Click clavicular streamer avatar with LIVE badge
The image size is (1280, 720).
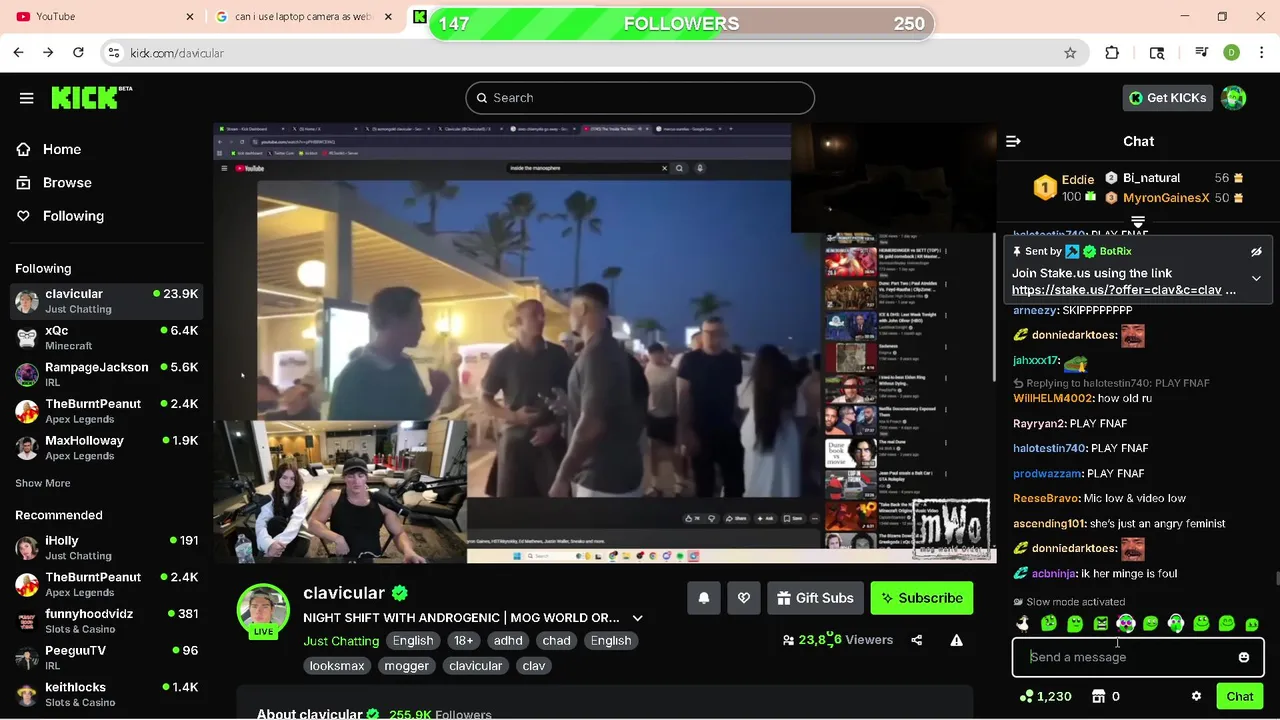coord(263,610)
